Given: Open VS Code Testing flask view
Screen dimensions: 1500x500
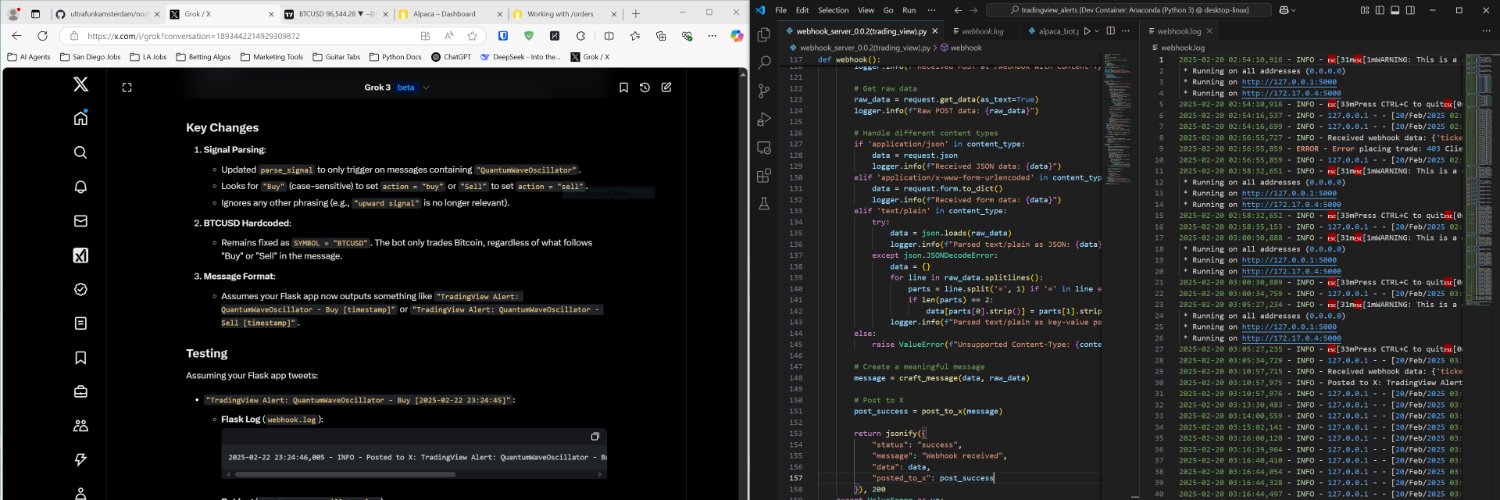Looking at the screenshot, I should [x=764, y=203].
